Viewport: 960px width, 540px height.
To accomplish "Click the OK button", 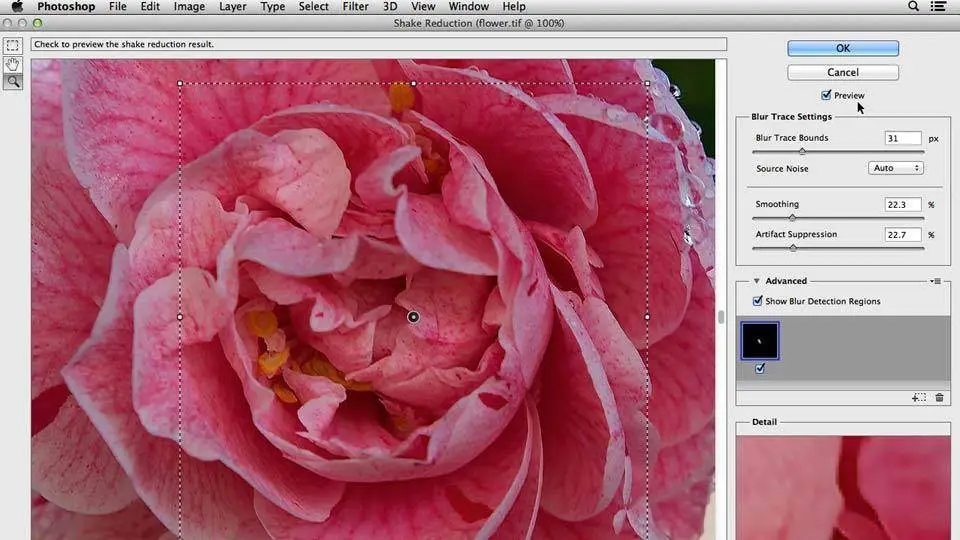I will tap(842, 48).
